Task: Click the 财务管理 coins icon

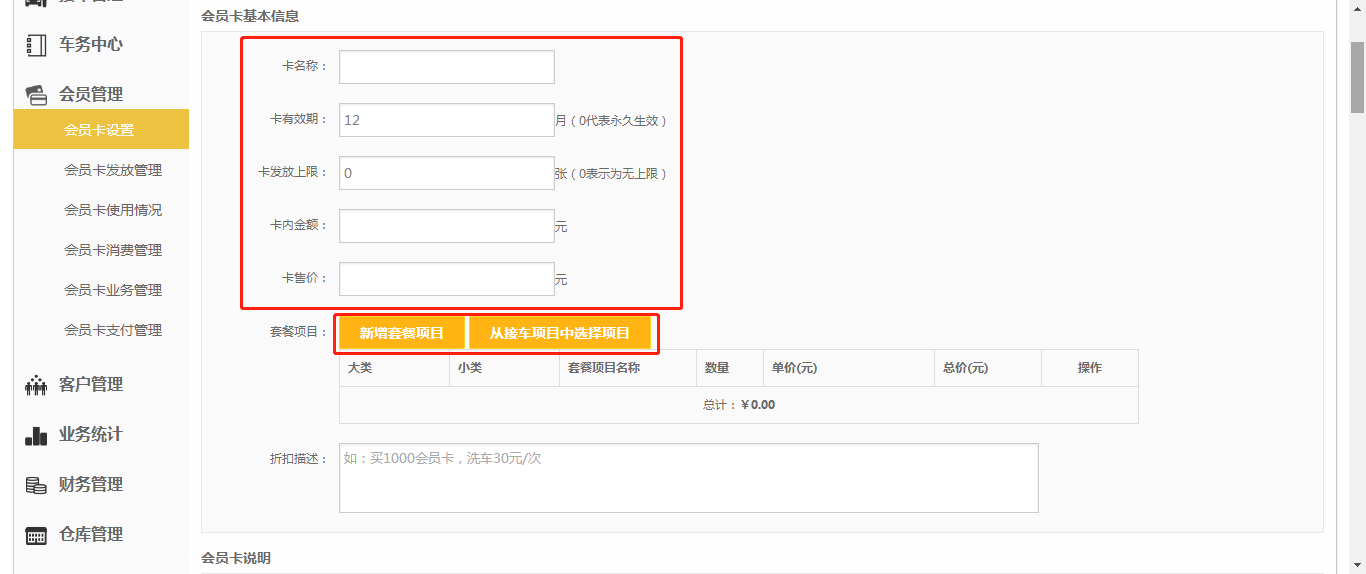Action: (x=36, y=485)
